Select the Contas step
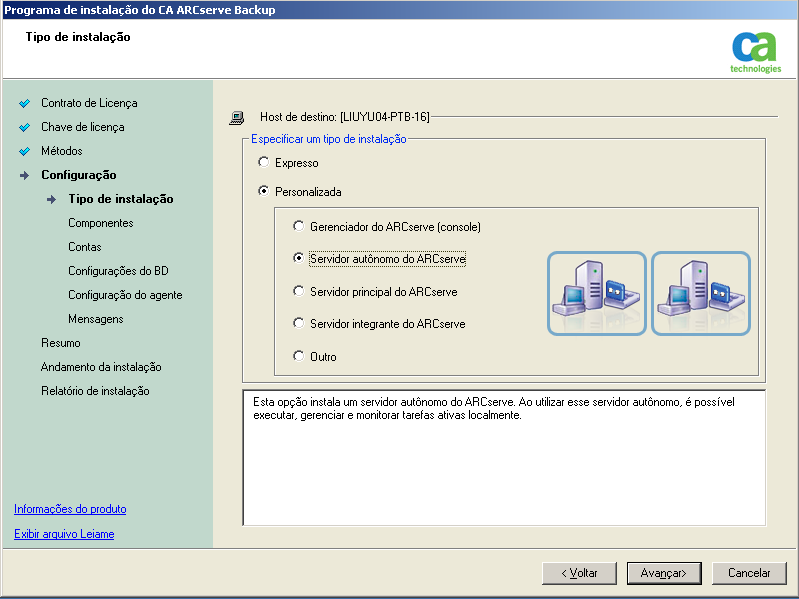799x599 pixels. pyautogui.click(x=85, y=247)
